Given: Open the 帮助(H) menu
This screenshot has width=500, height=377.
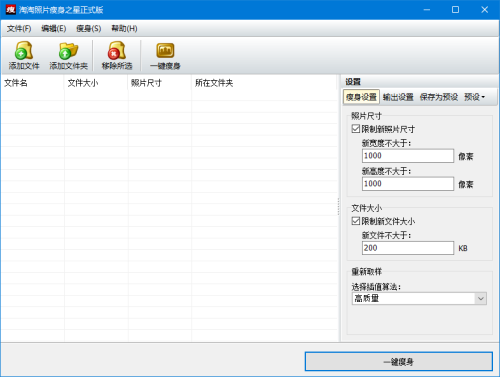Looking at the screenshot, I should [124, 29].
